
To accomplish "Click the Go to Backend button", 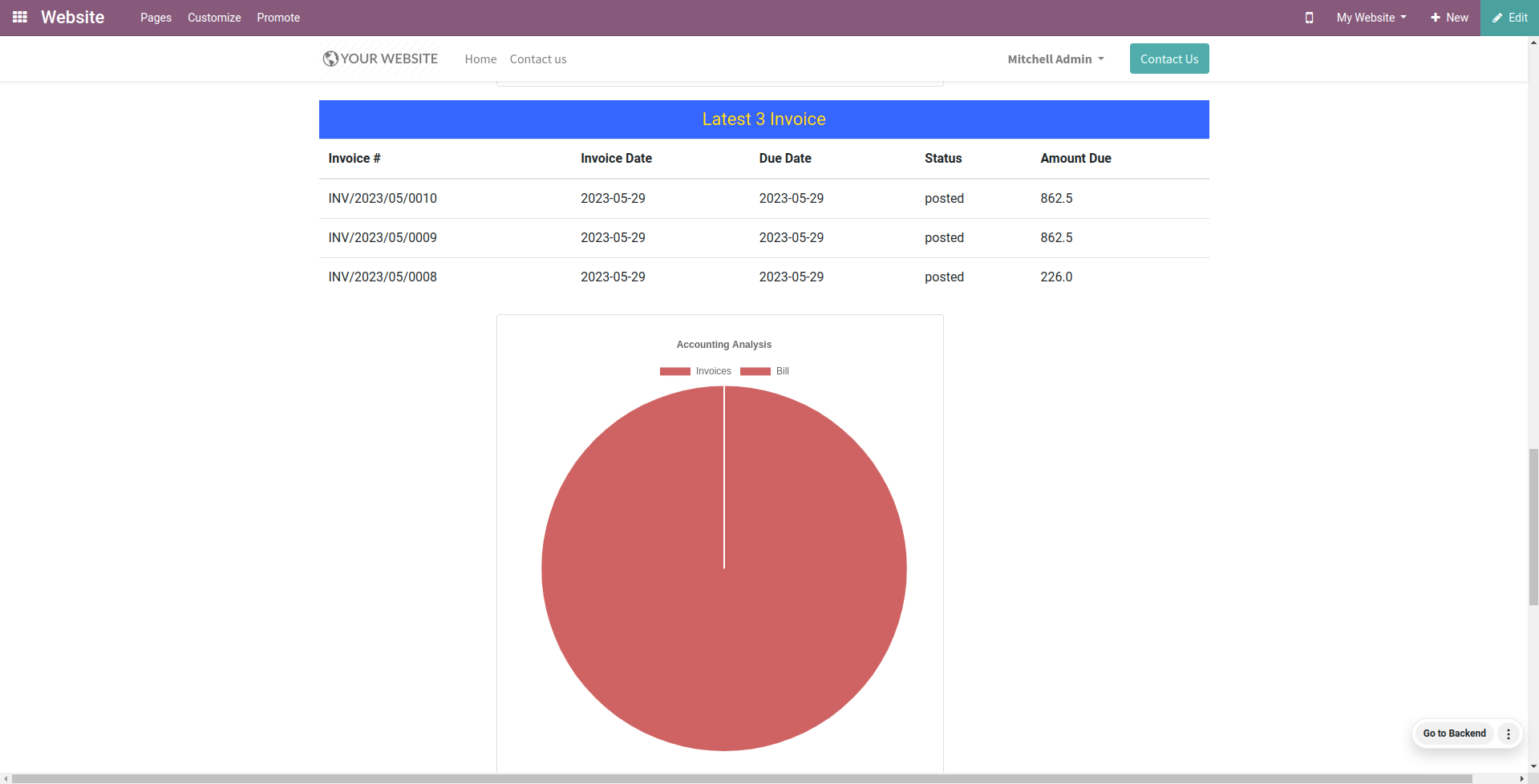I will tap(1454, 733).
